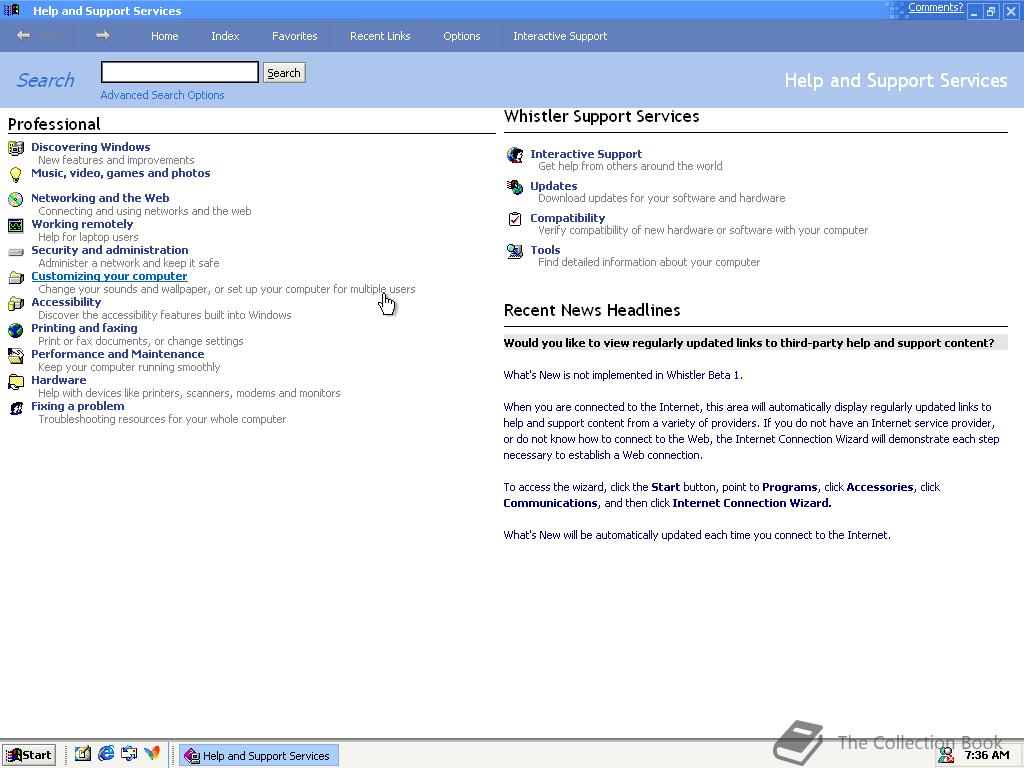Image resolution: width=1024 pixels, height=768 pixels.
Task: Open the Tools link
Action: point(545,250)
